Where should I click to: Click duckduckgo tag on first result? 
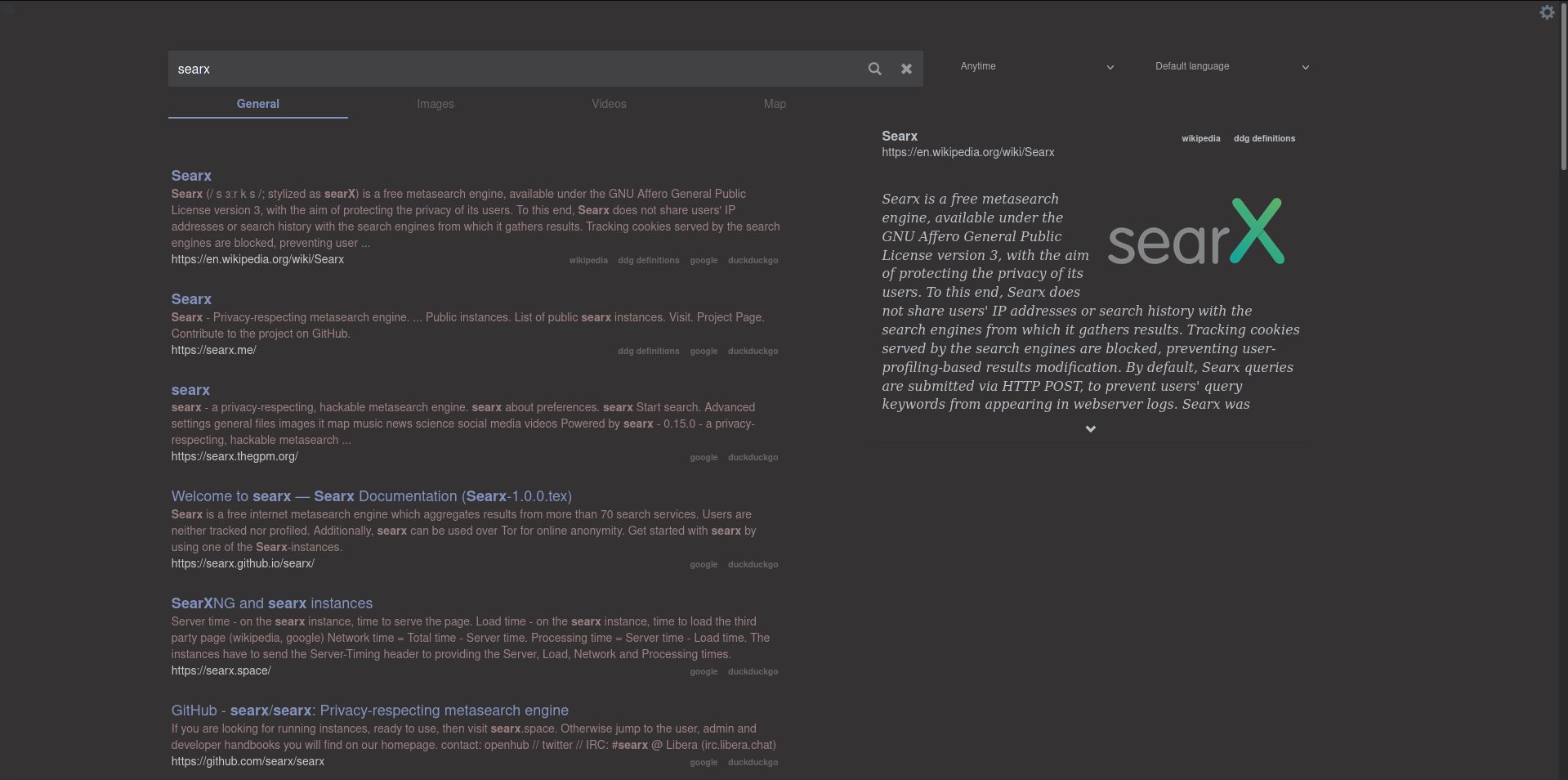(753, 260)
